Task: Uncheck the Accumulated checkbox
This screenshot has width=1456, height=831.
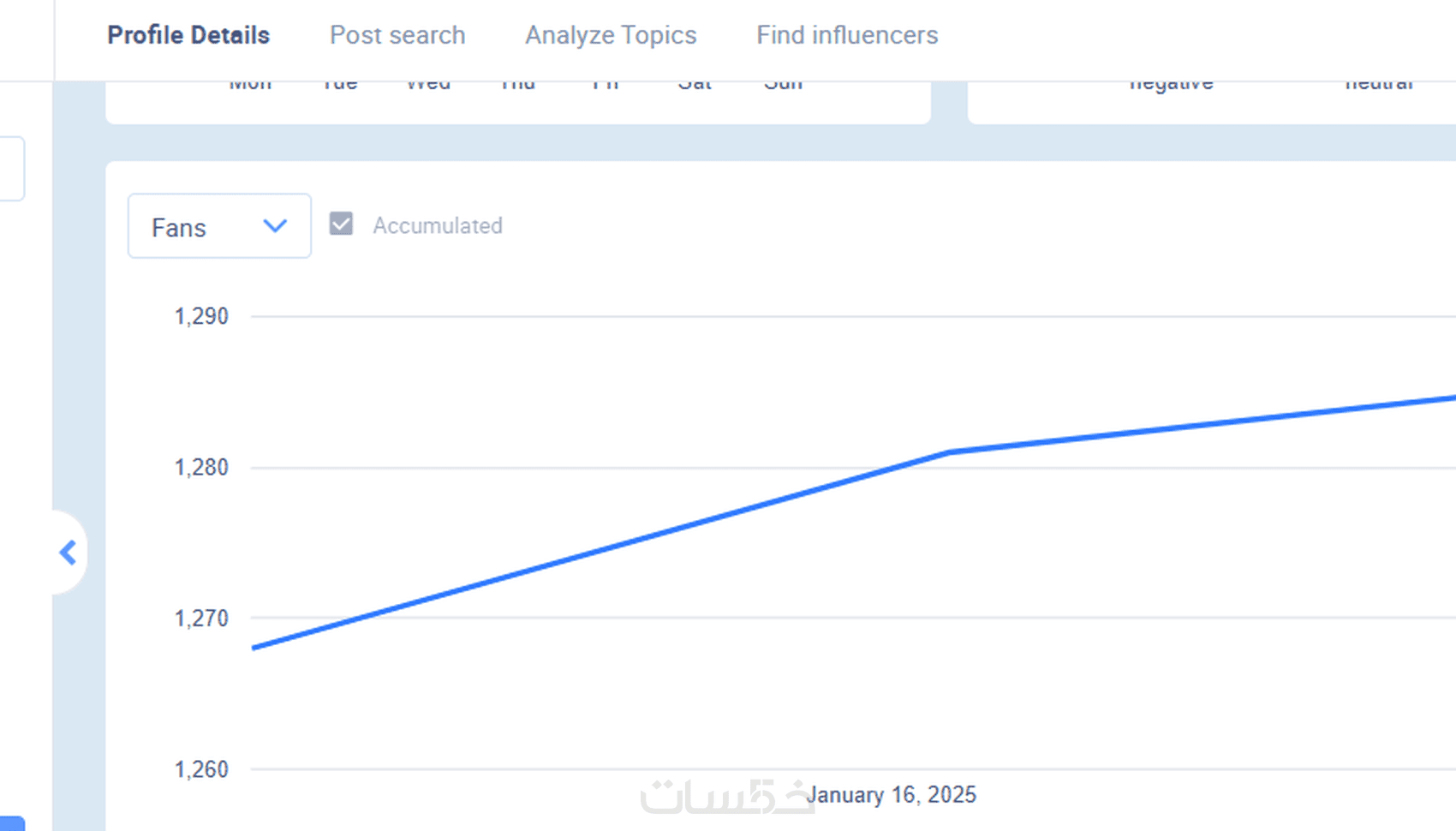Action: pos(341,224)
